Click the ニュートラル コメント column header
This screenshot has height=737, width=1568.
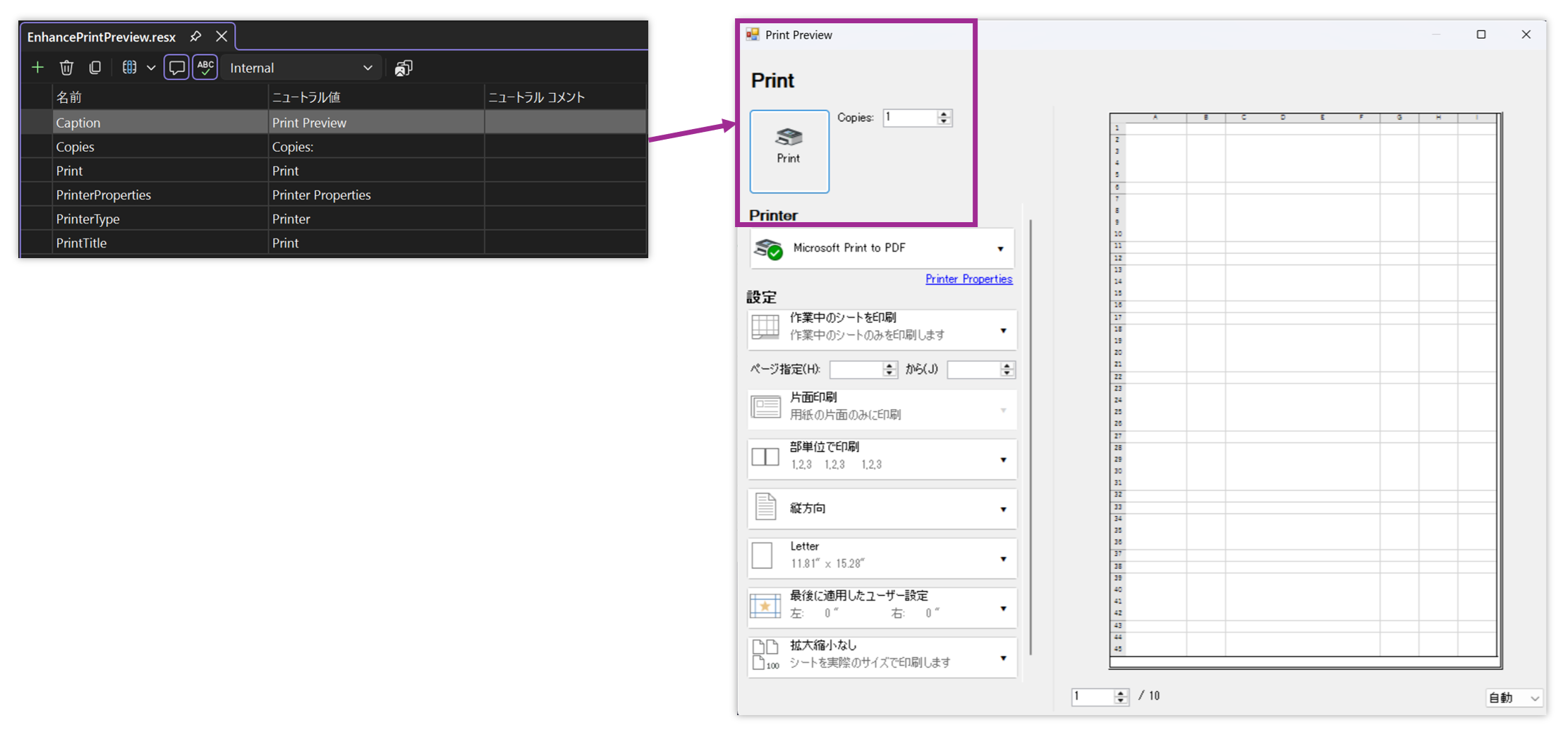tap(565, 97)
